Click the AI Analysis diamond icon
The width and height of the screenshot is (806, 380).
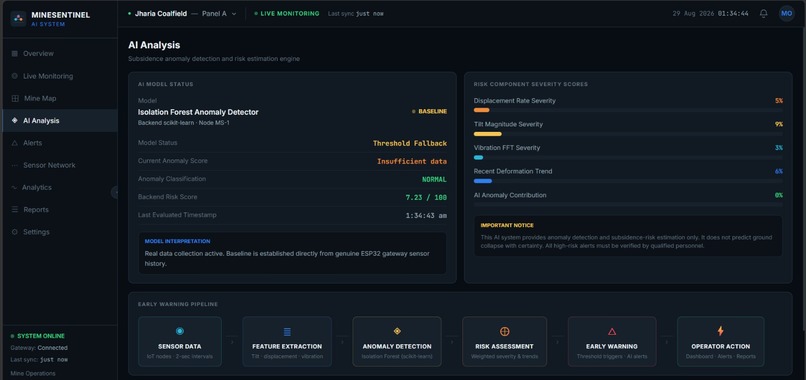click(x=14, y=120)
